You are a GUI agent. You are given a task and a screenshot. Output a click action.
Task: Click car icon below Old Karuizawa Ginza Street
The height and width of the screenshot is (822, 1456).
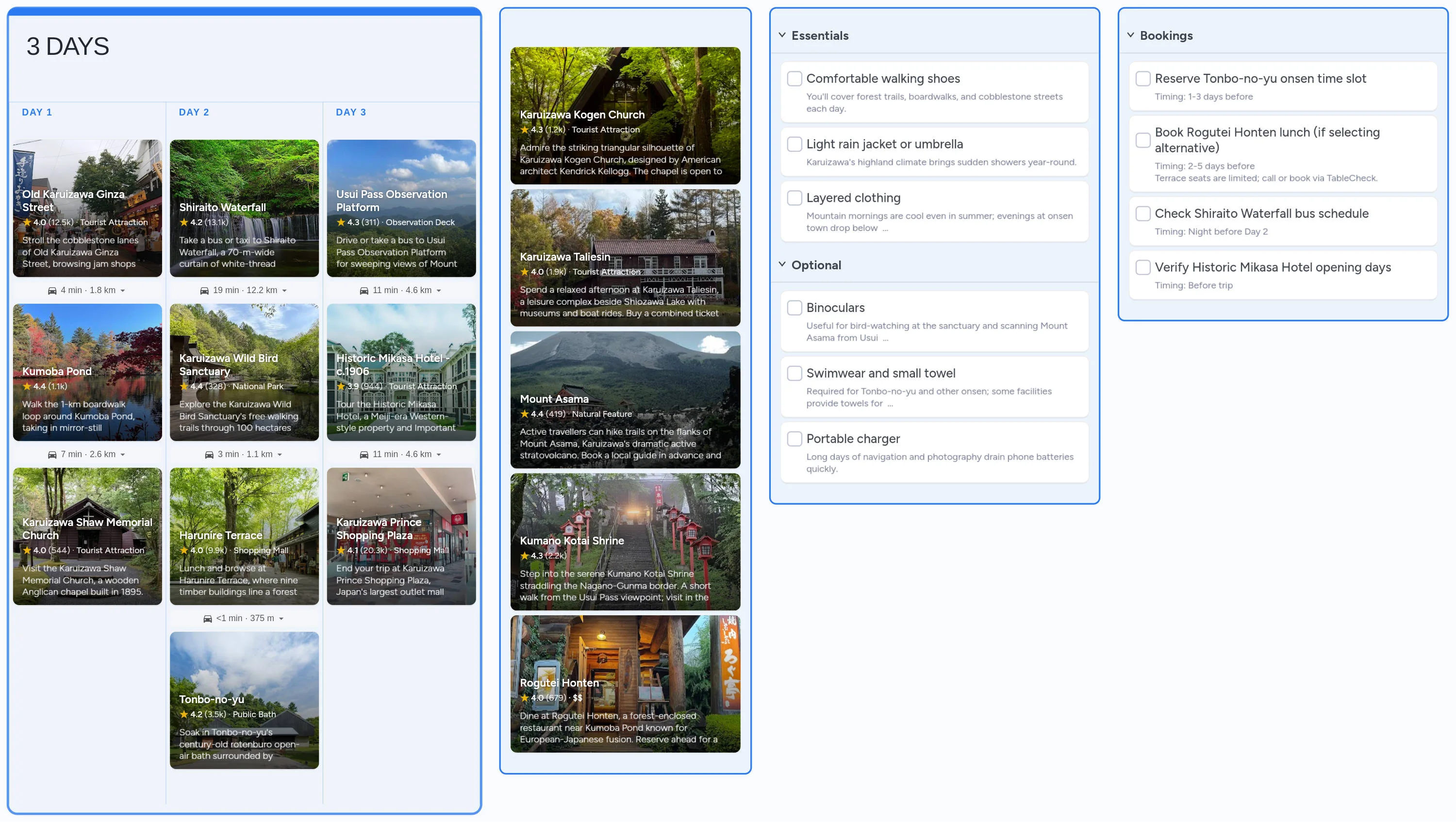click(52, 290)
